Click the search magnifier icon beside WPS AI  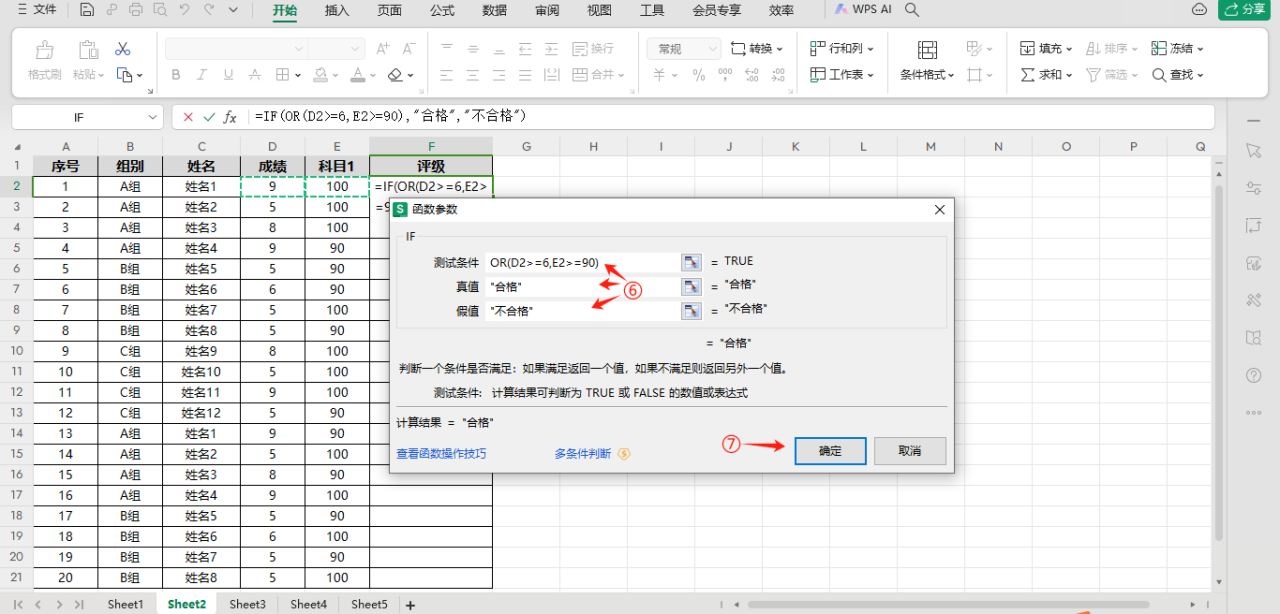(x=912, y=10)
